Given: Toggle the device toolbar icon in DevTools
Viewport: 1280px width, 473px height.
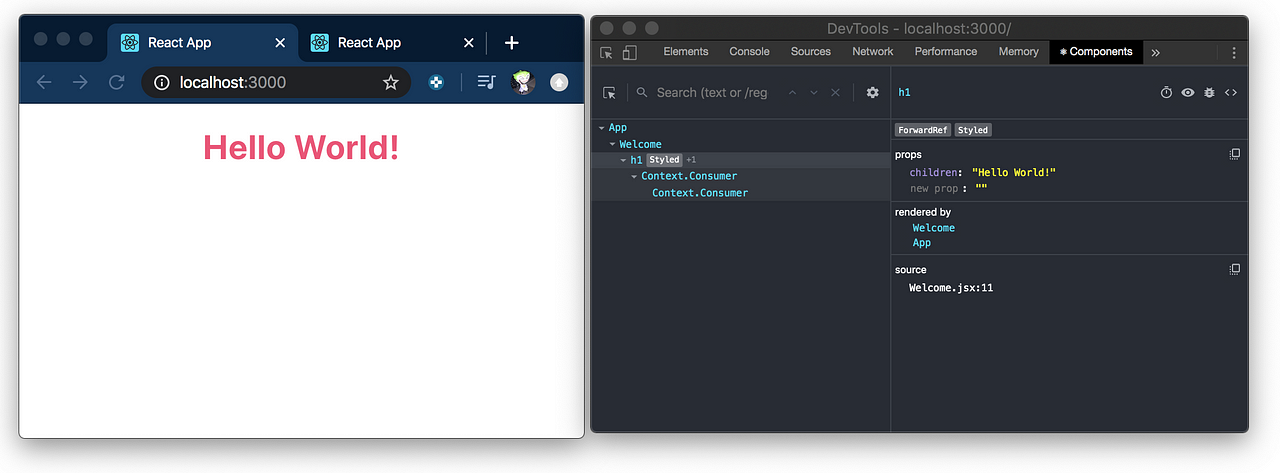Looking at the screenshot, I should [629, 52].
